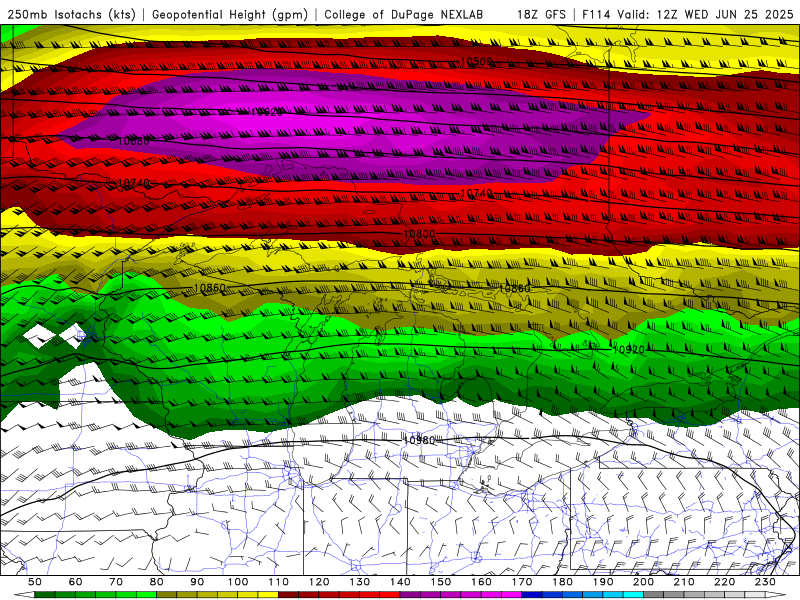
Task: Click the 90 value on the color scale
Action: [x=197, y=582]
